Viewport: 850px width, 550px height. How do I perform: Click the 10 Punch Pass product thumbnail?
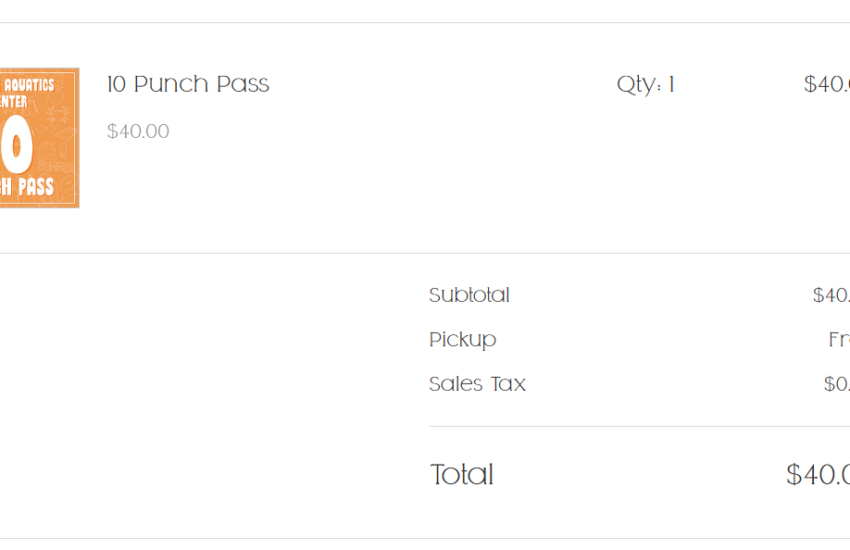point(40,138)
